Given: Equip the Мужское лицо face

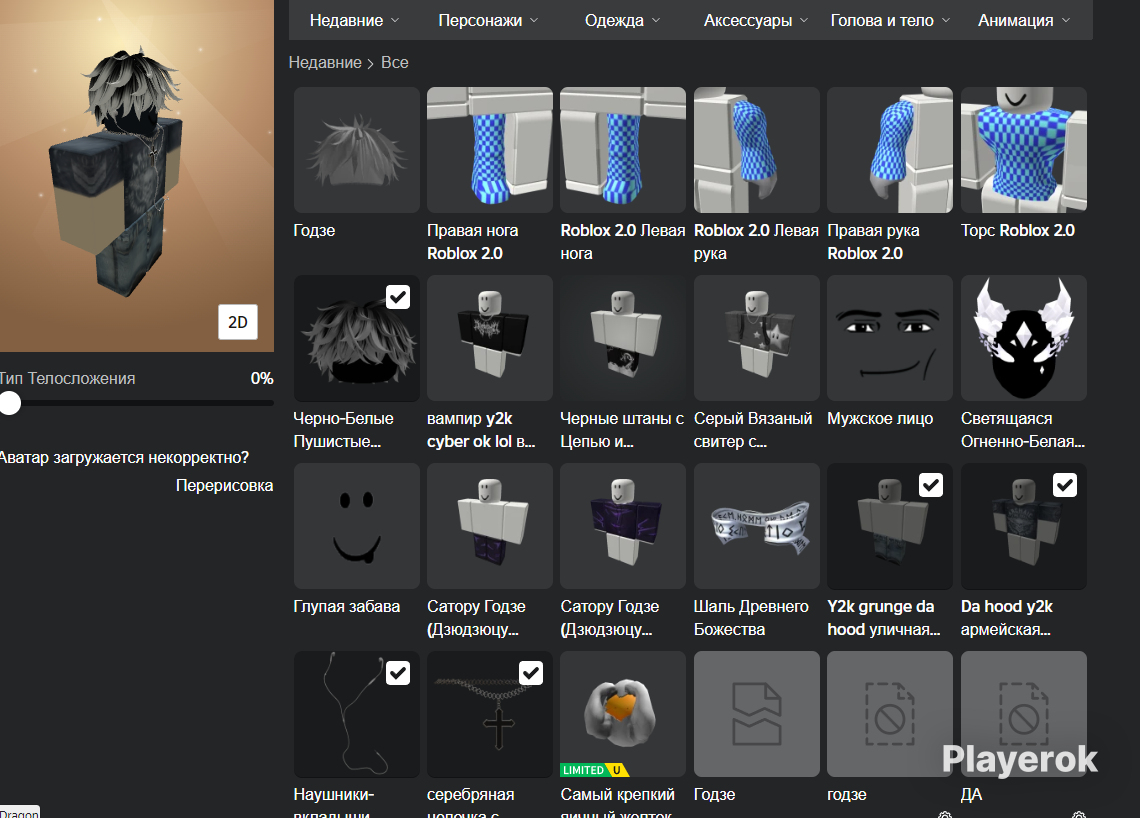Looking at the screenshot, I should 890,338.
